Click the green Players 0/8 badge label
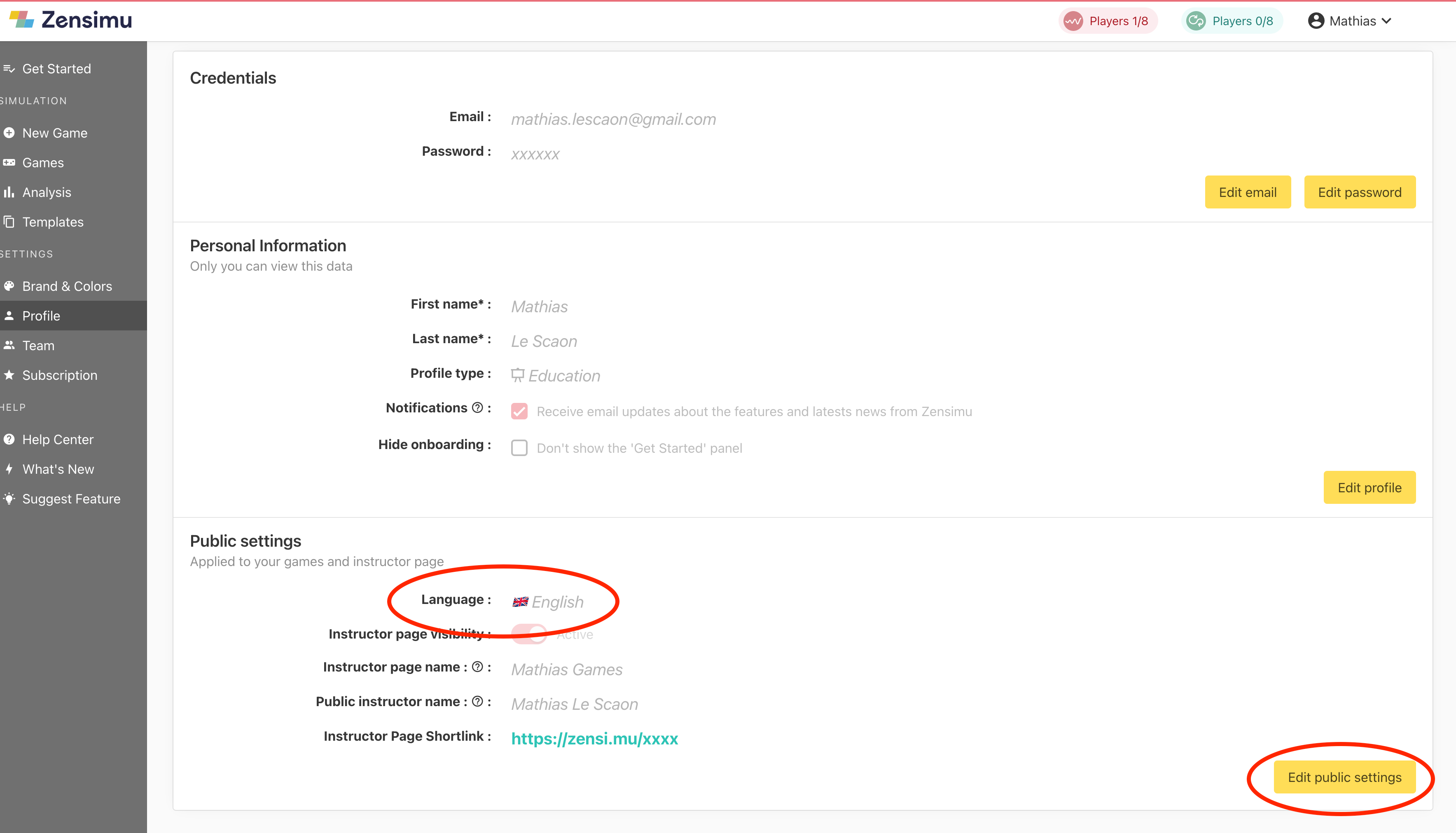 pyautogui.click(x=1243, y=21)
